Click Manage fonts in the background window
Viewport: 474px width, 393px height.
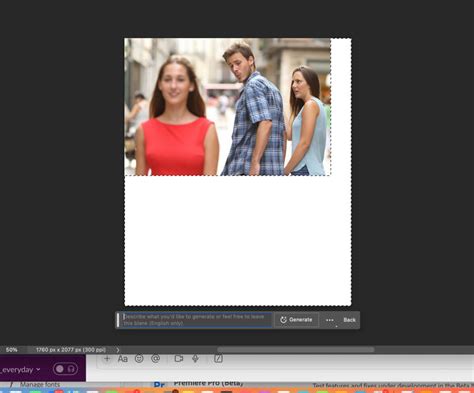point(40,384)
